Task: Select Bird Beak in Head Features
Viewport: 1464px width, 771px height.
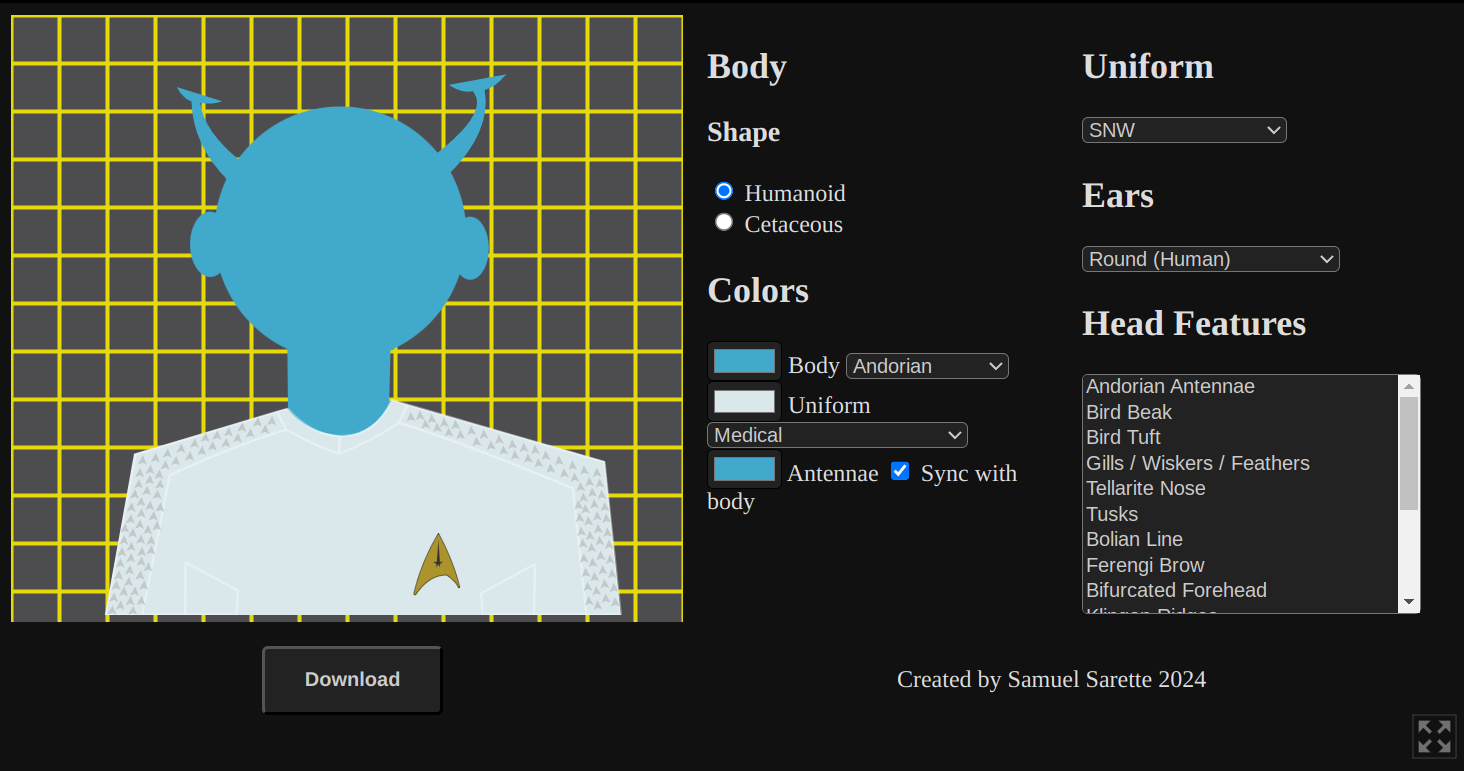Action: point(1241,412)
